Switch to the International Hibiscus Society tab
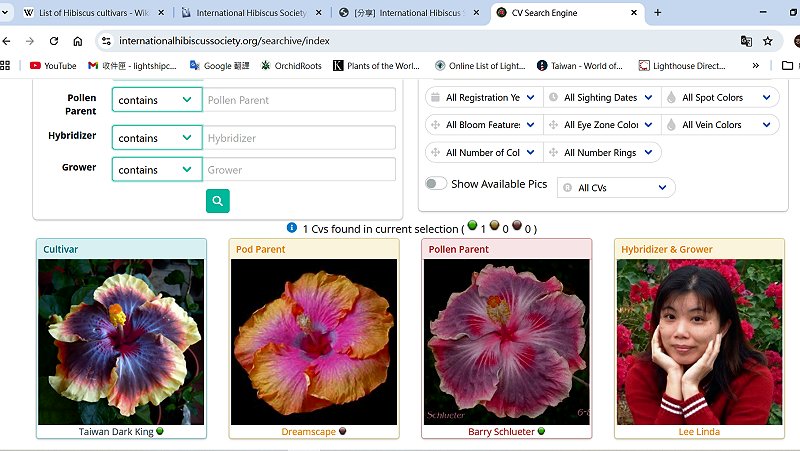 coord(251,13)
